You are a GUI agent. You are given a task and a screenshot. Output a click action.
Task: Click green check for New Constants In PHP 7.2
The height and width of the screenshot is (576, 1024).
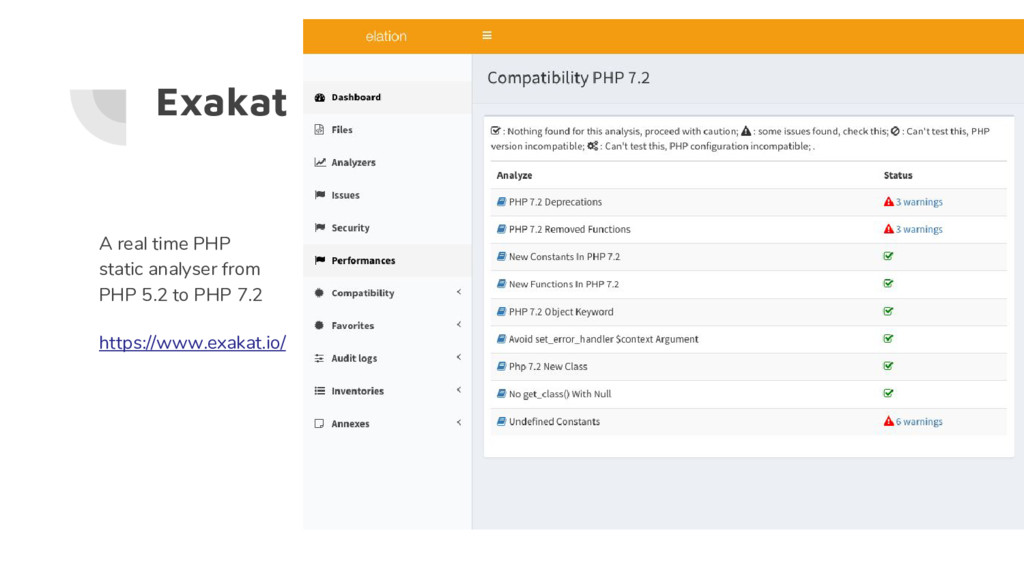click(888, 256)
